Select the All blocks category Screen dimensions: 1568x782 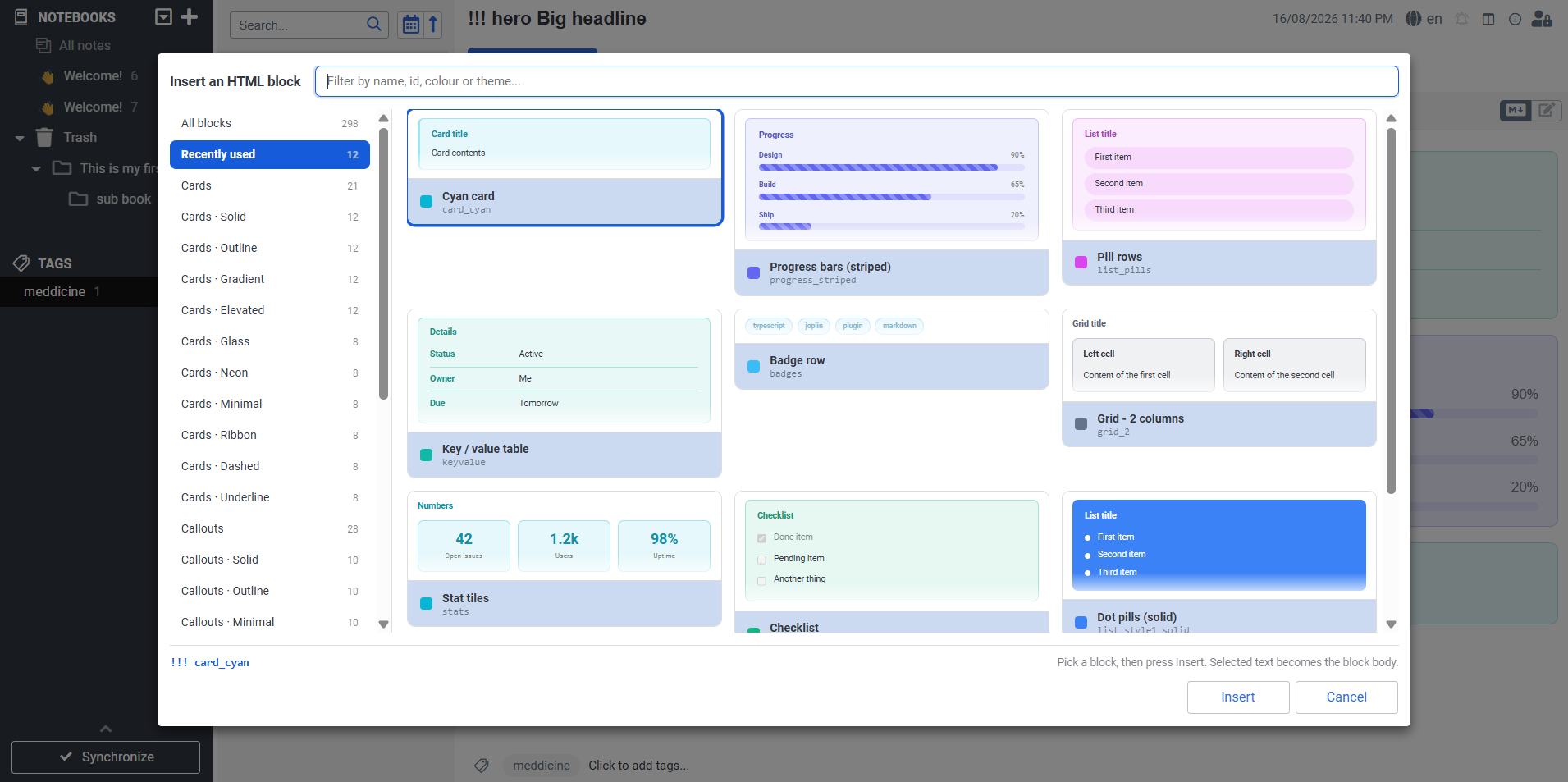(x=270, y=123)
